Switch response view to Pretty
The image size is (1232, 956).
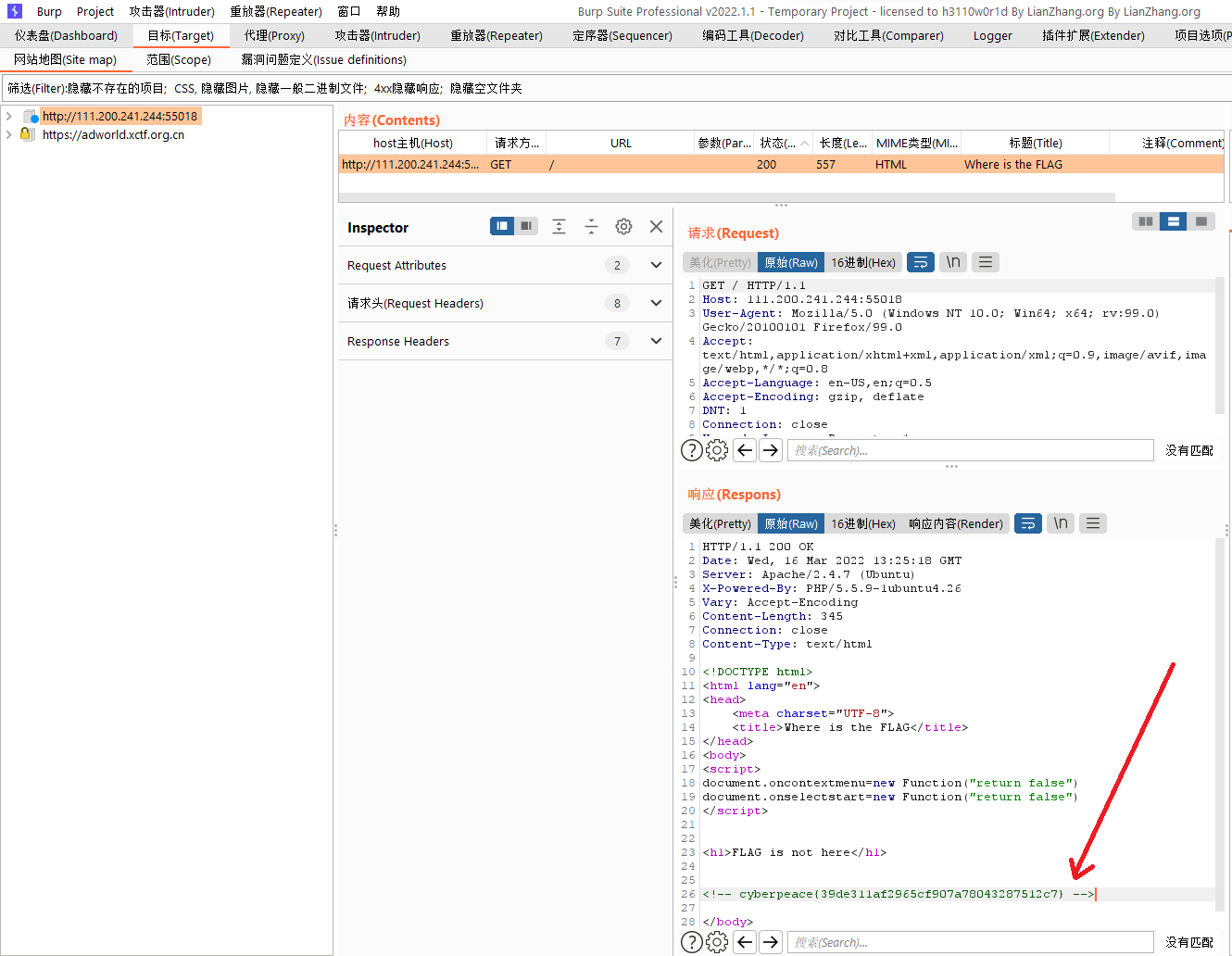pos(720,523)
